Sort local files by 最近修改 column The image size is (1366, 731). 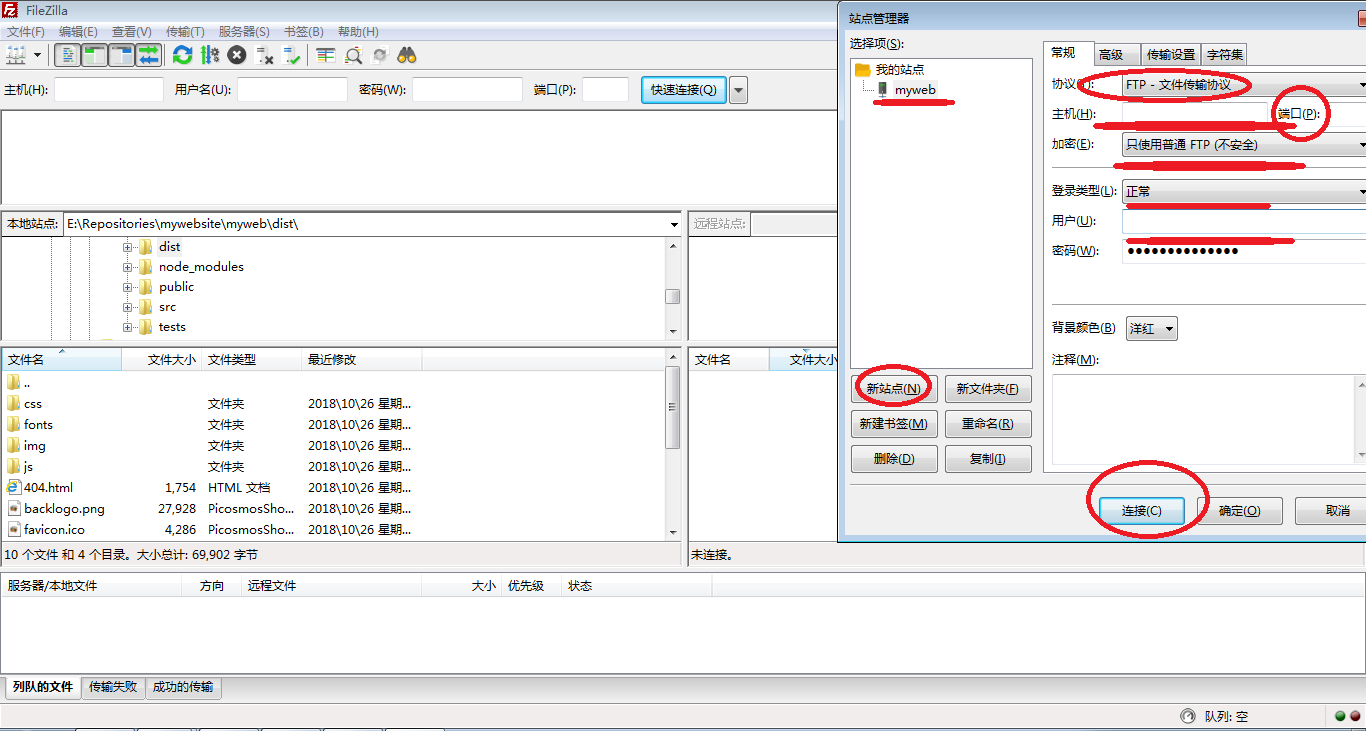362,360
